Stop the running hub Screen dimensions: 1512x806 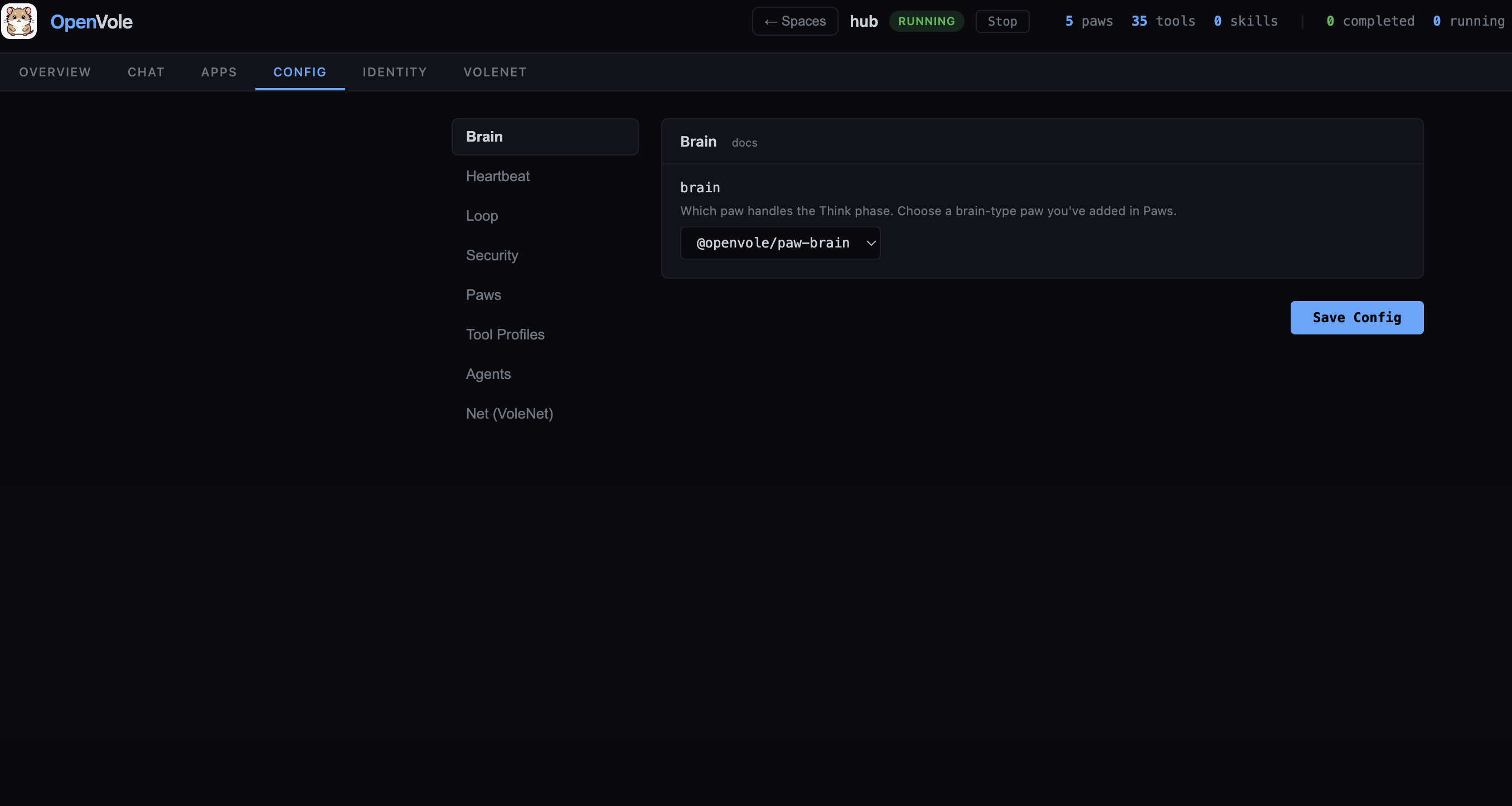click(1002, 21)
